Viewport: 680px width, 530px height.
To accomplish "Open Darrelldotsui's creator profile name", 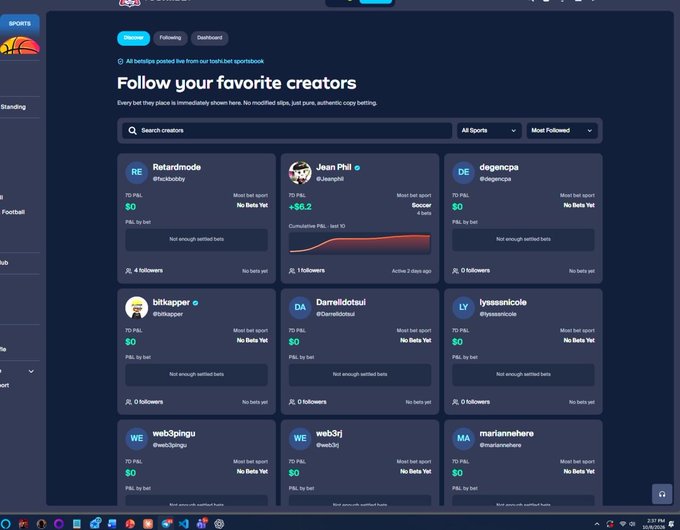I will (x=340, y=302).
